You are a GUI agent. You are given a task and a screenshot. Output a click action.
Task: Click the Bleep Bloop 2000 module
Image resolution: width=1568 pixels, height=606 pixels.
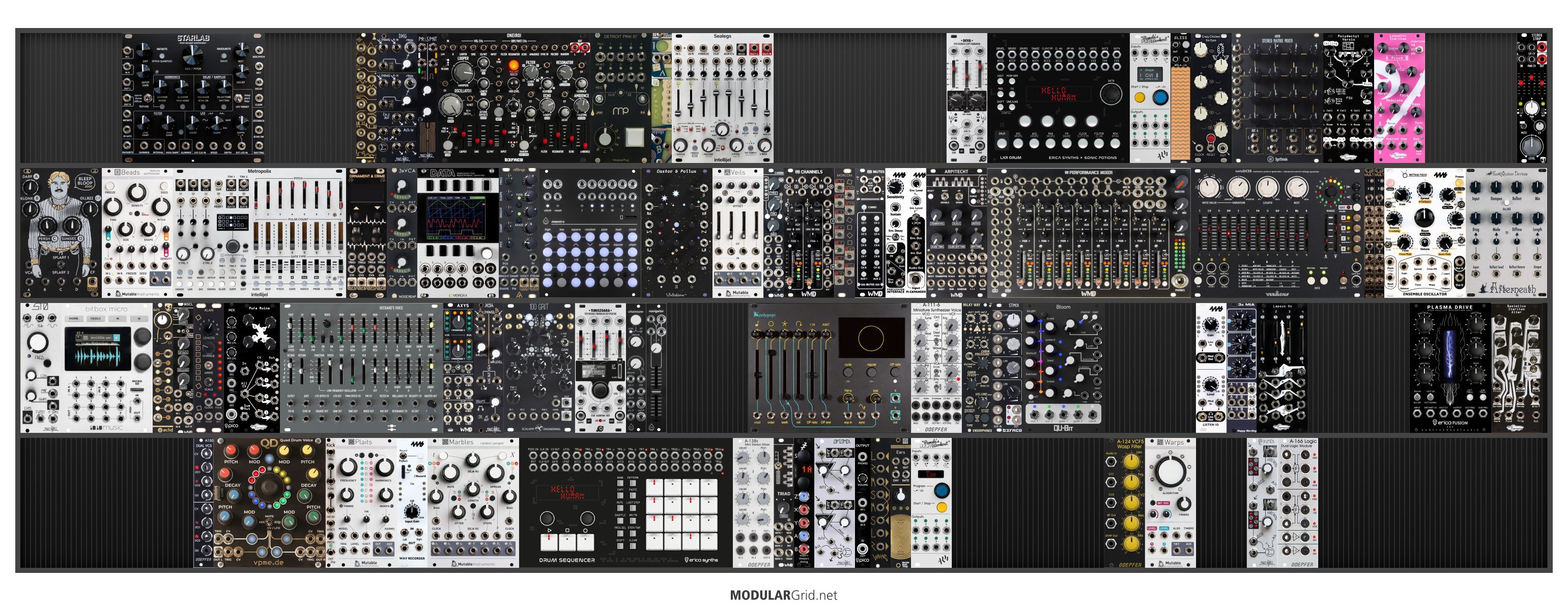[61, 233]
